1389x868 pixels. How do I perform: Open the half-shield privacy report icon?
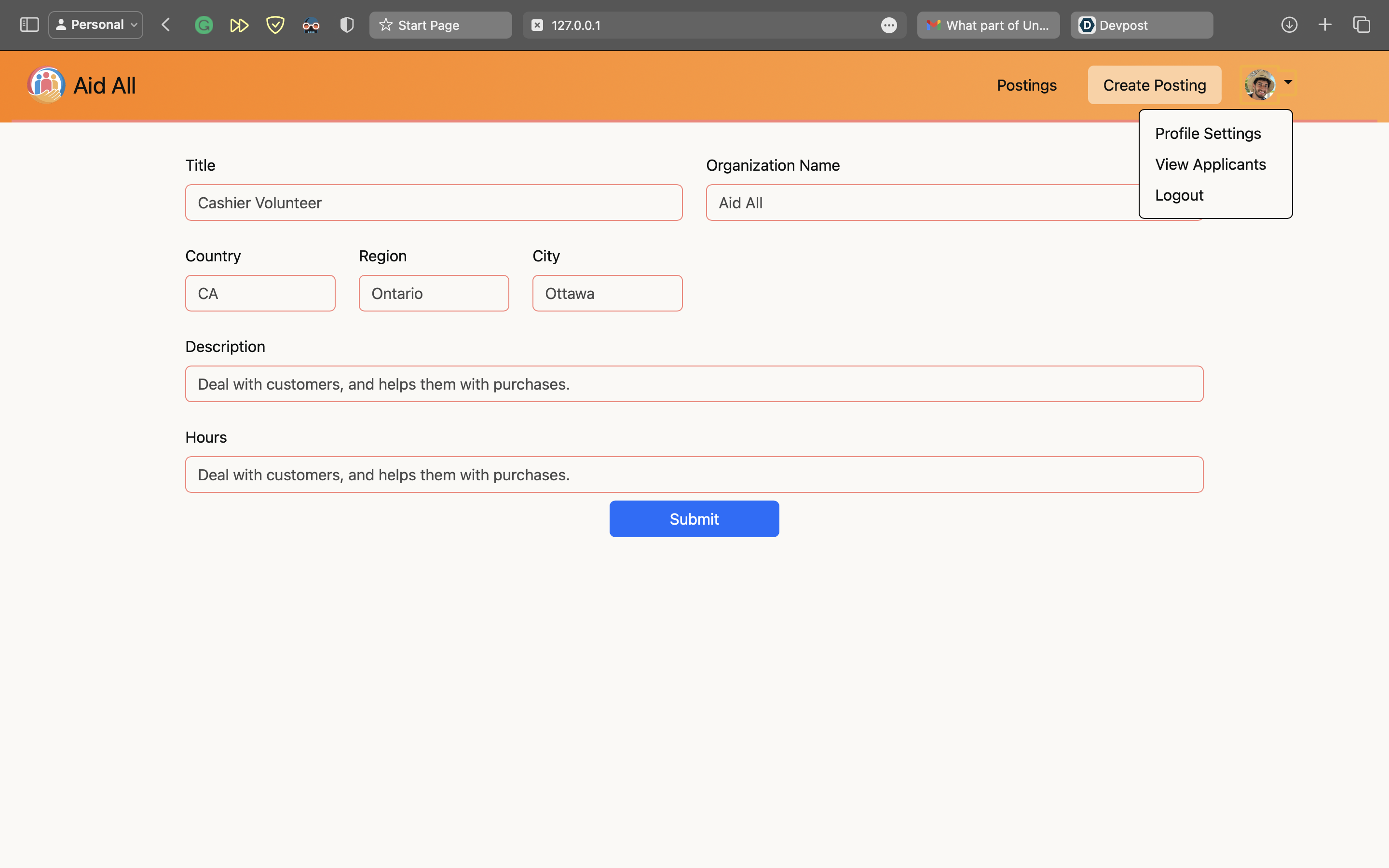point(347,25)
